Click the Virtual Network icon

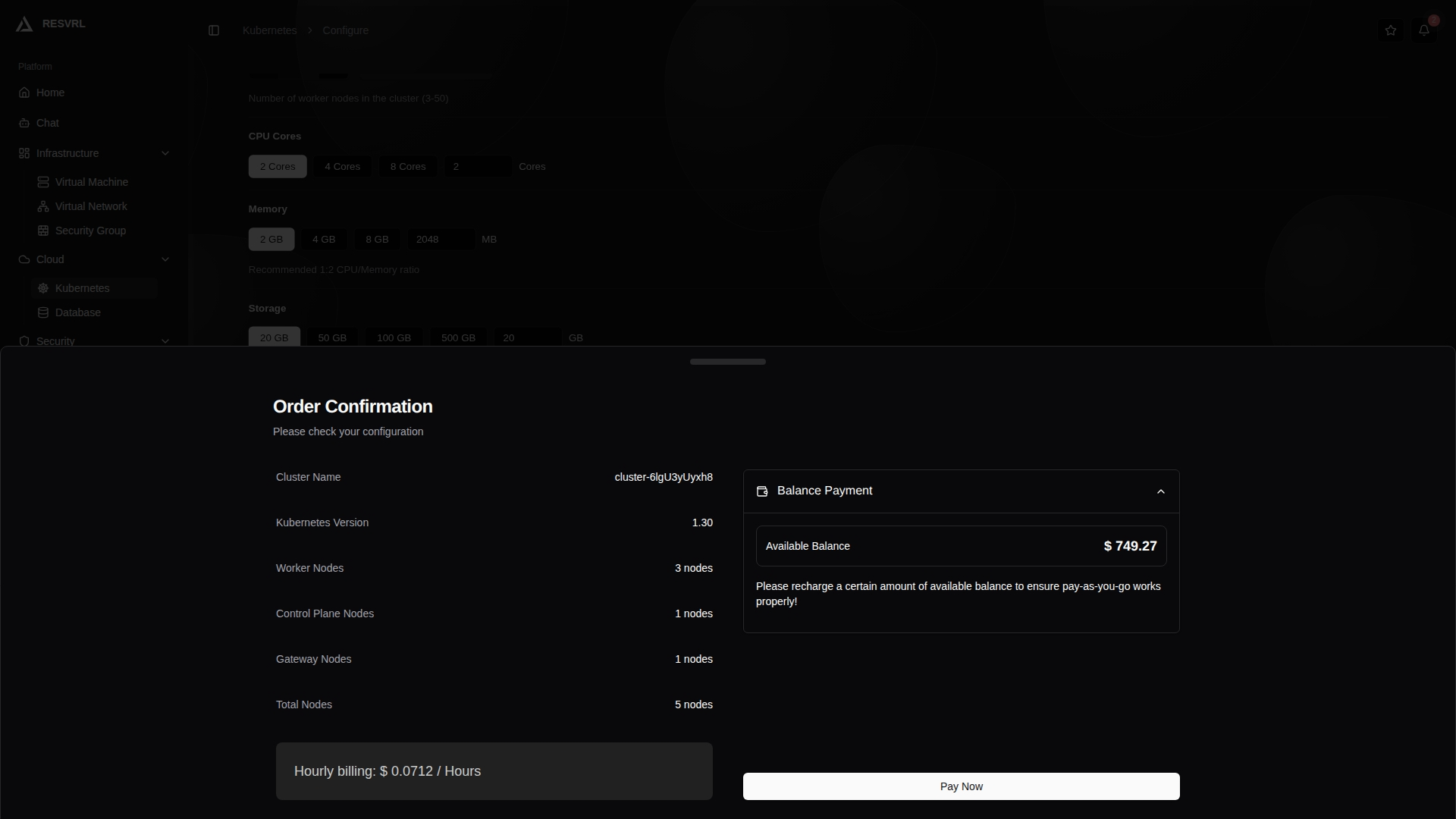click(43, 206)
